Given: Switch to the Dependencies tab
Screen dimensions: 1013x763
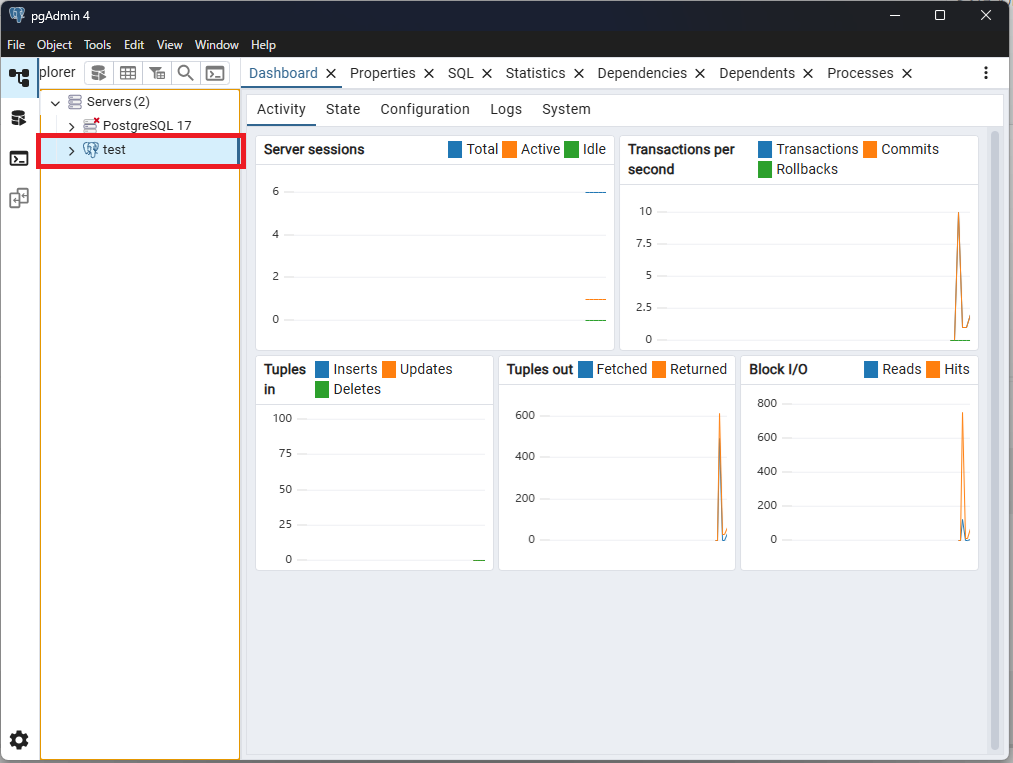Looking at the screenshot, I should coord(642,73).
